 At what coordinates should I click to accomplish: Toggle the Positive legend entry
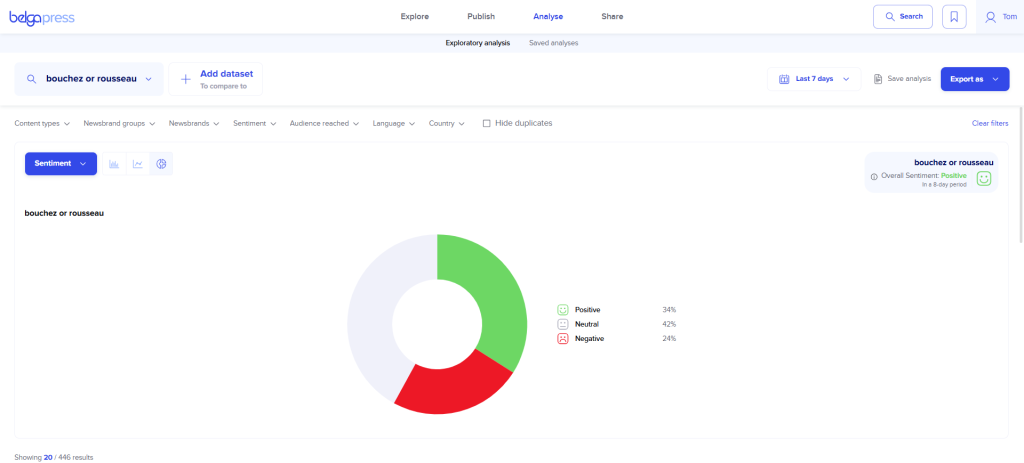coord(587,310)
